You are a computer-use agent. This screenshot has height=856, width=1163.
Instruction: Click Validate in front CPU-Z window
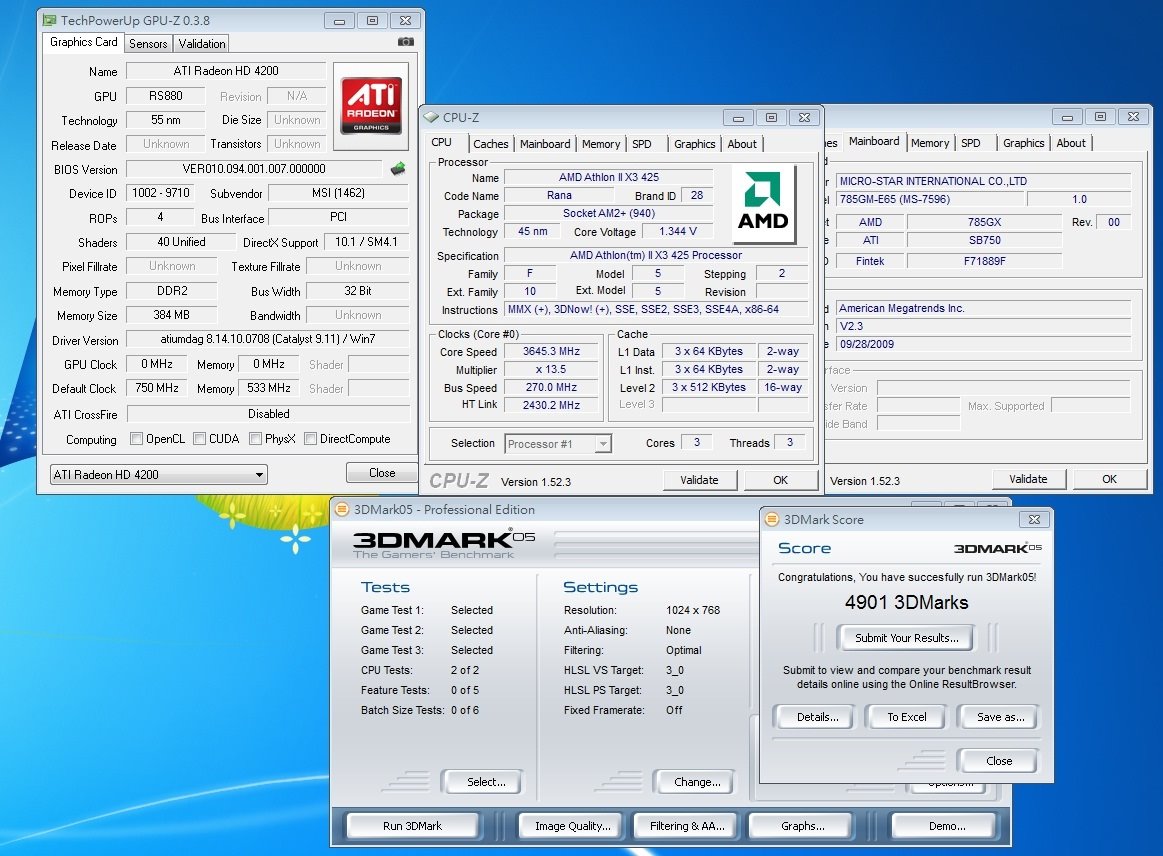[x=699, y=480]
